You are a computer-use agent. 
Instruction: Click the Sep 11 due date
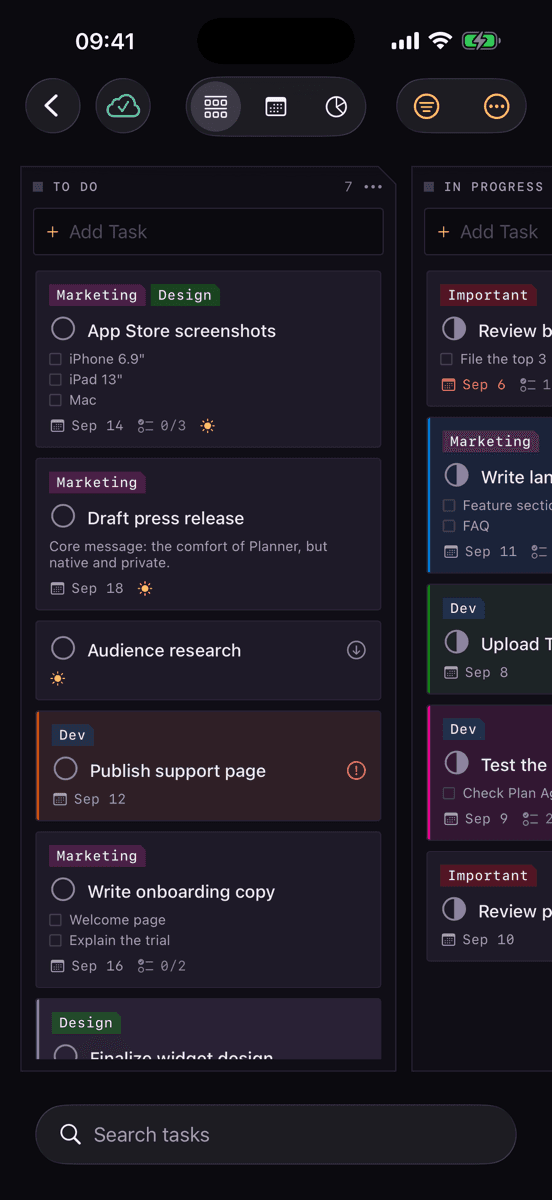pos(481,552)
